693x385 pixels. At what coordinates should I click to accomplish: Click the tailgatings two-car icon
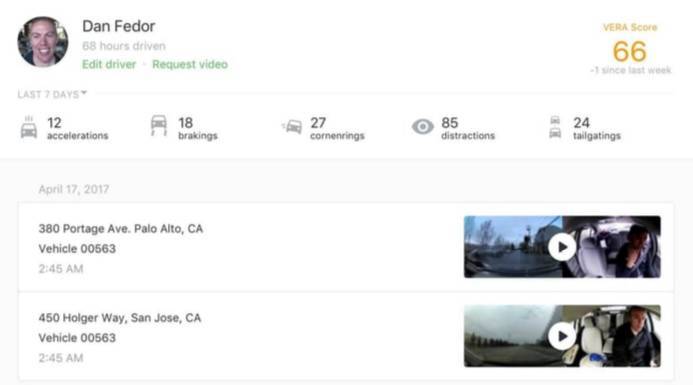pyautogui.click(x=555, y=127)
